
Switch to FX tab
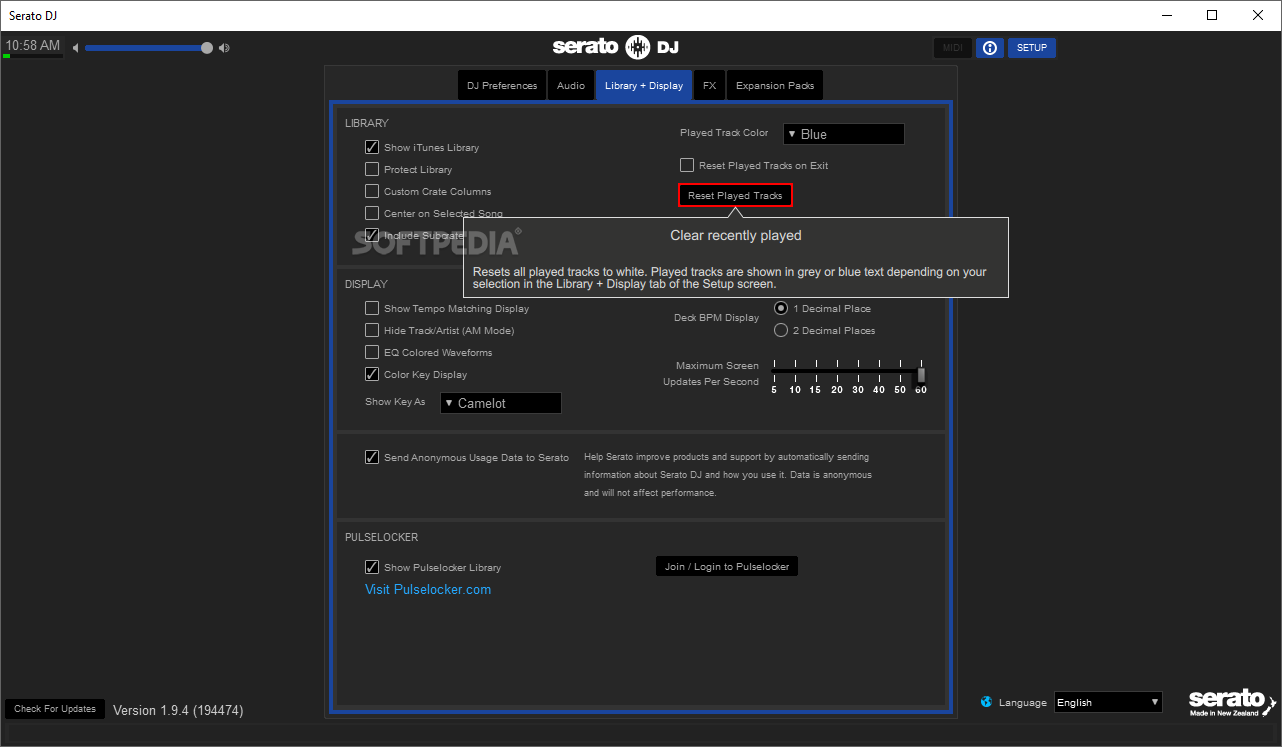point(709,85)
